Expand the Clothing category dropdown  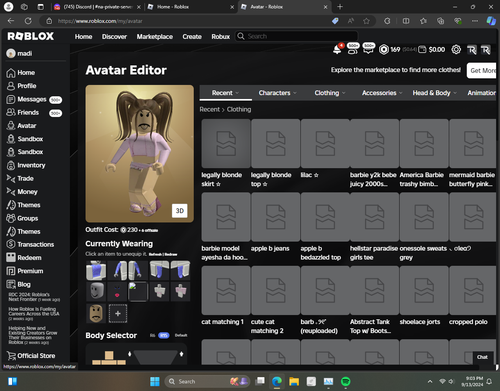tap(330, 93)
